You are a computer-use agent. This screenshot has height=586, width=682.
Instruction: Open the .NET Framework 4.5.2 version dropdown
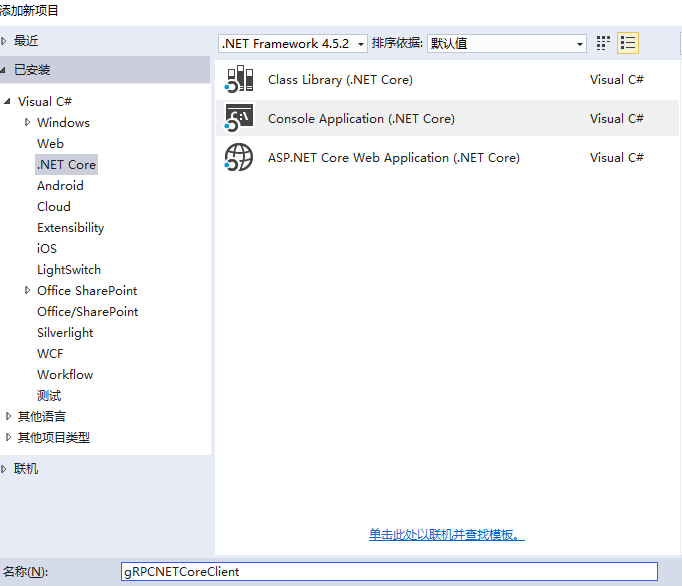pyautogui.click(x=293, y=44)
